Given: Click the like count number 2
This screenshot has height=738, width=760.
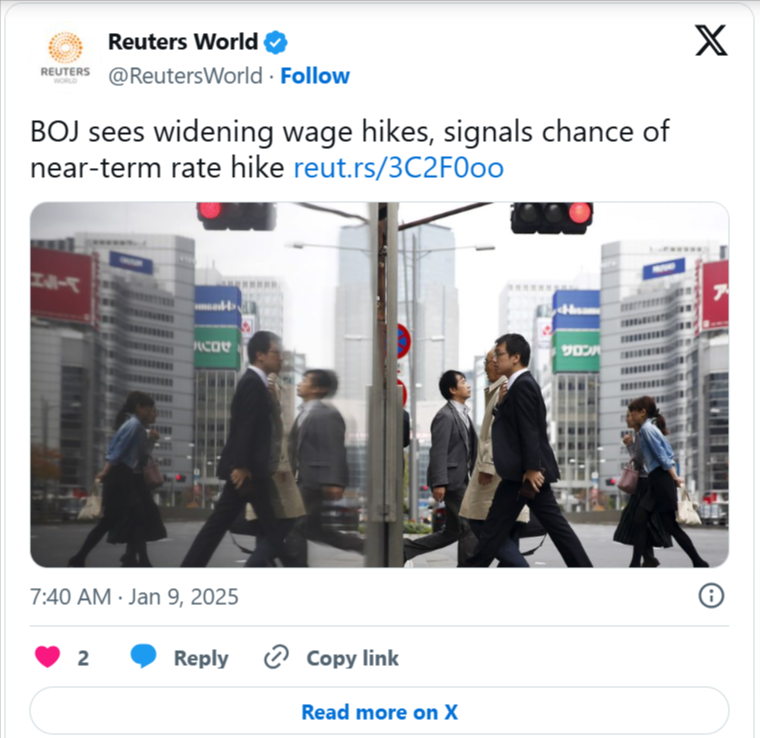Looking at the screenshot, I should coord(83,658).
